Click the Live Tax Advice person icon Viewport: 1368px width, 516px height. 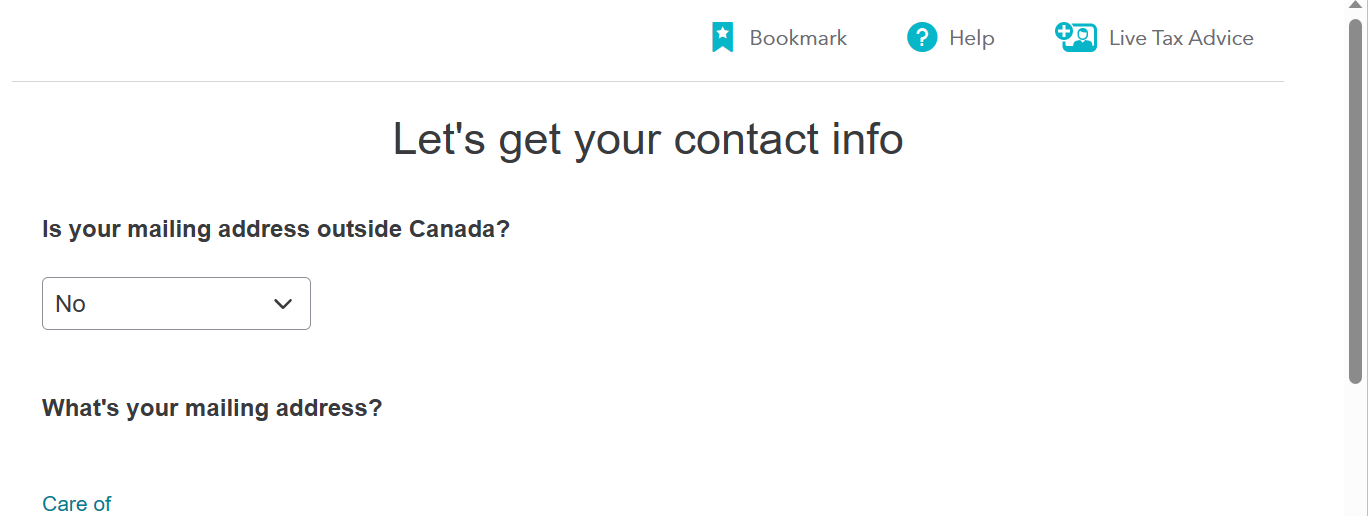(1076, 37)
